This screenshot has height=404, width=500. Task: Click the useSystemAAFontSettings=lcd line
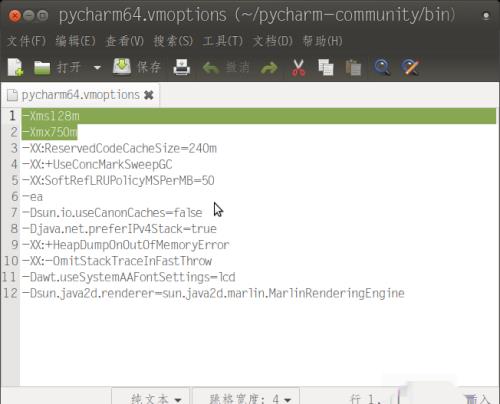(x=129, y=277)
